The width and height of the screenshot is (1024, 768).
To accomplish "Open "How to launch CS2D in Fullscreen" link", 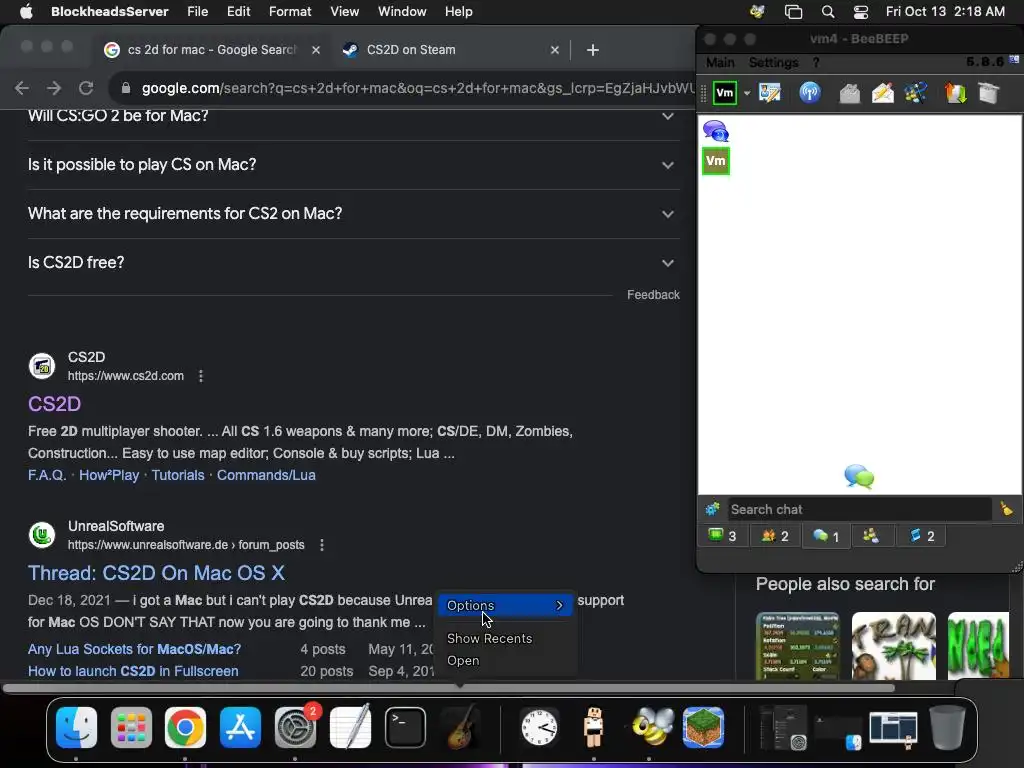I will (x=133, y=671).
